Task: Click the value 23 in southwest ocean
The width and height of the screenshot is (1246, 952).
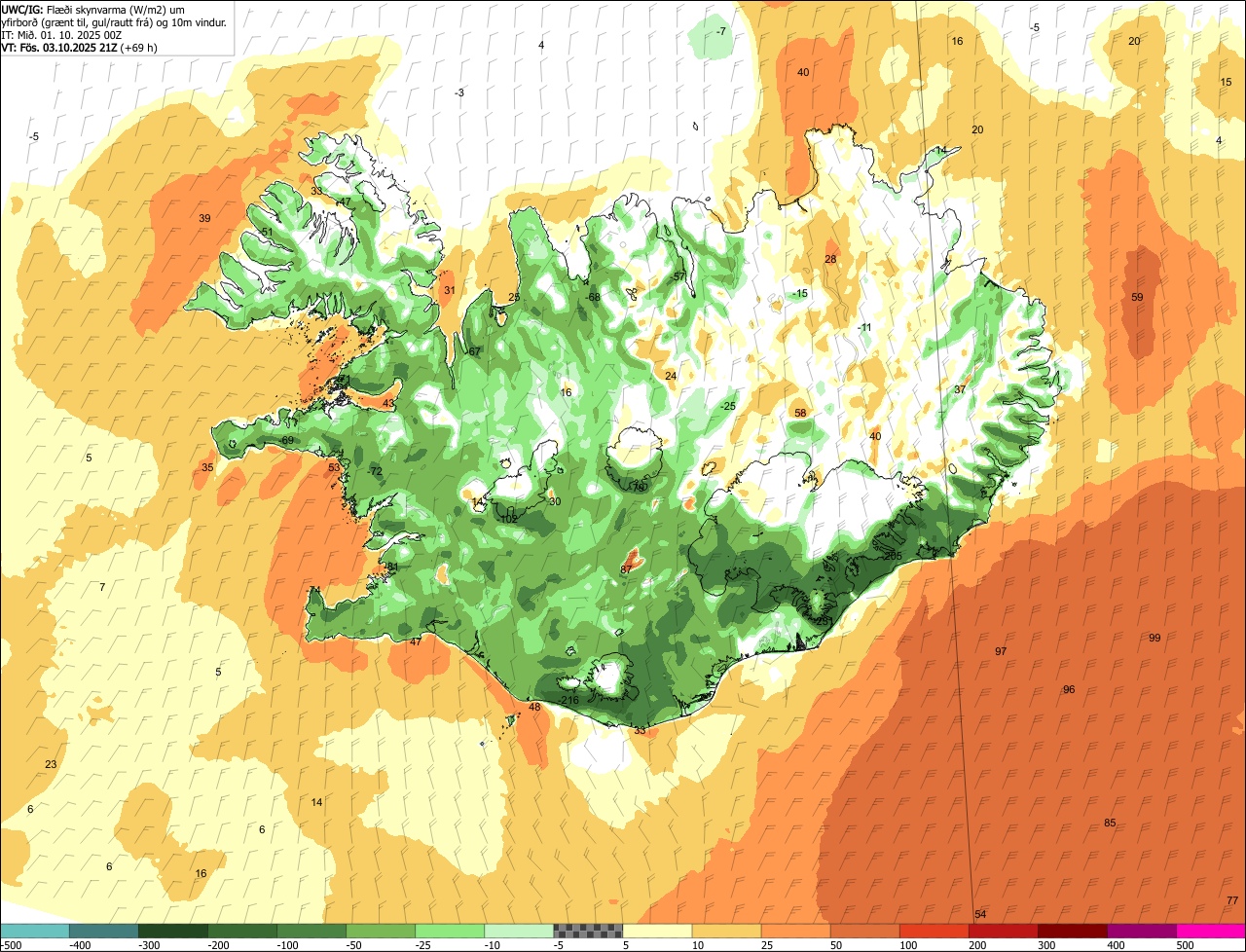Action: (51, 765)
